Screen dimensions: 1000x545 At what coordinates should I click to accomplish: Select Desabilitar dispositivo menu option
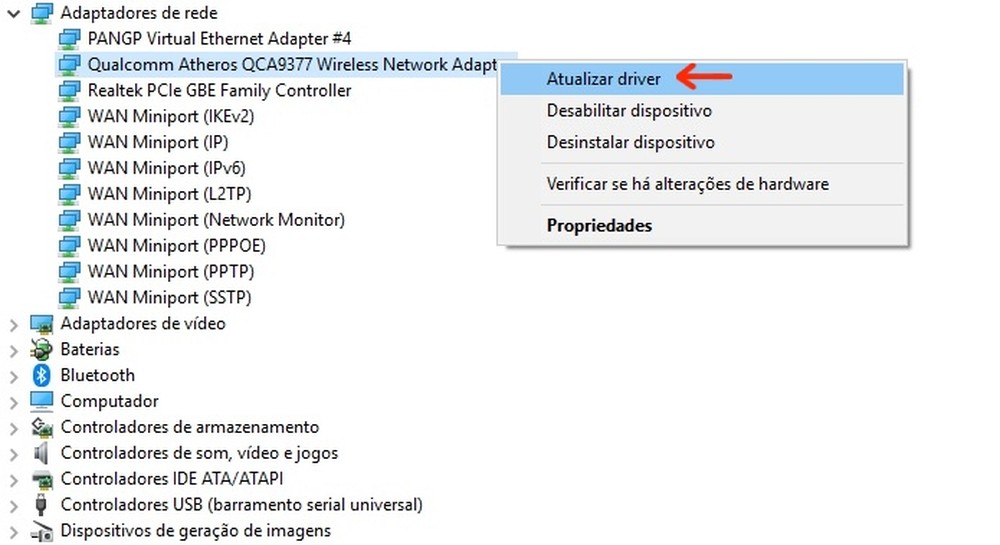629,110
